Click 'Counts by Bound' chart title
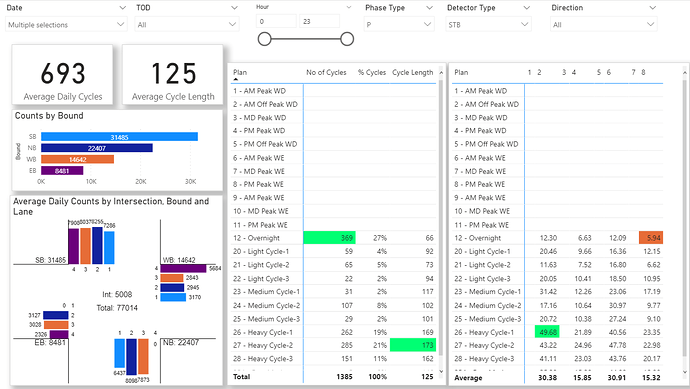The image size is (690, 389). click(x=49, y=116)
